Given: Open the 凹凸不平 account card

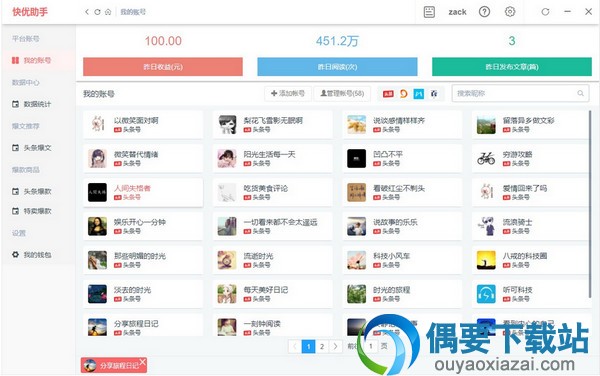Looking at the screenshot, I should click(x=402, y=159).
